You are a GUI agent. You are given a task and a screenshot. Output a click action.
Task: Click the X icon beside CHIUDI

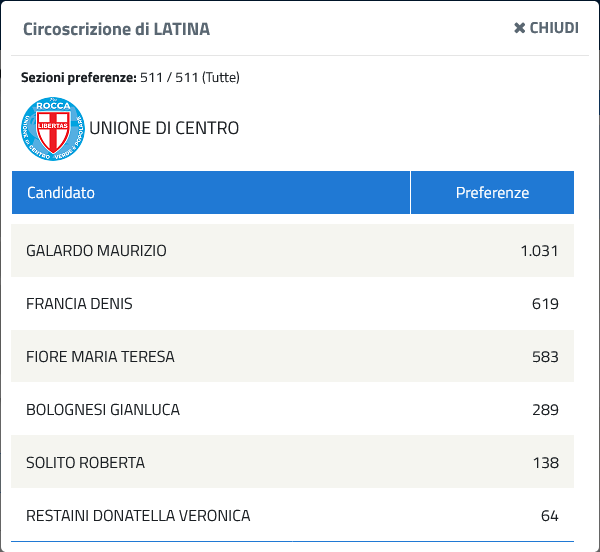[519, 28]
